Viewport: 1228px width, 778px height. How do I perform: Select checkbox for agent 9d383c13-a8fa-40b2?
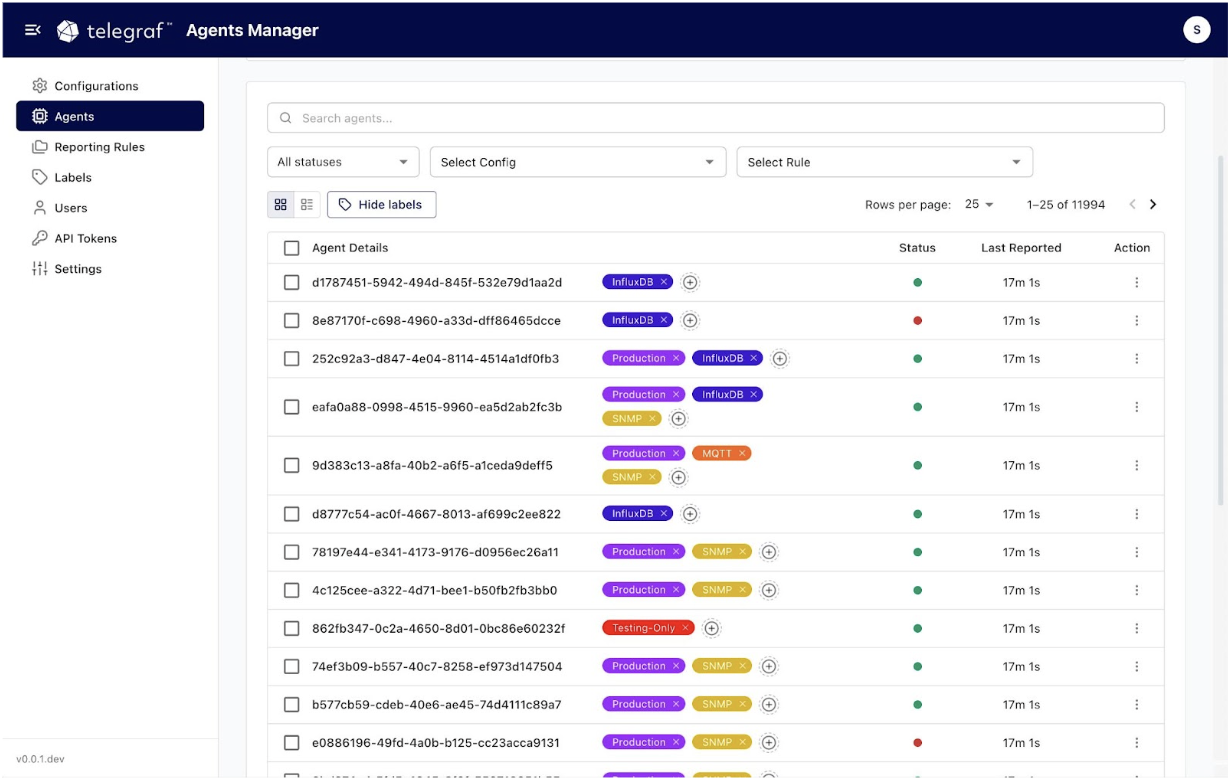click(x=292, y=466)
